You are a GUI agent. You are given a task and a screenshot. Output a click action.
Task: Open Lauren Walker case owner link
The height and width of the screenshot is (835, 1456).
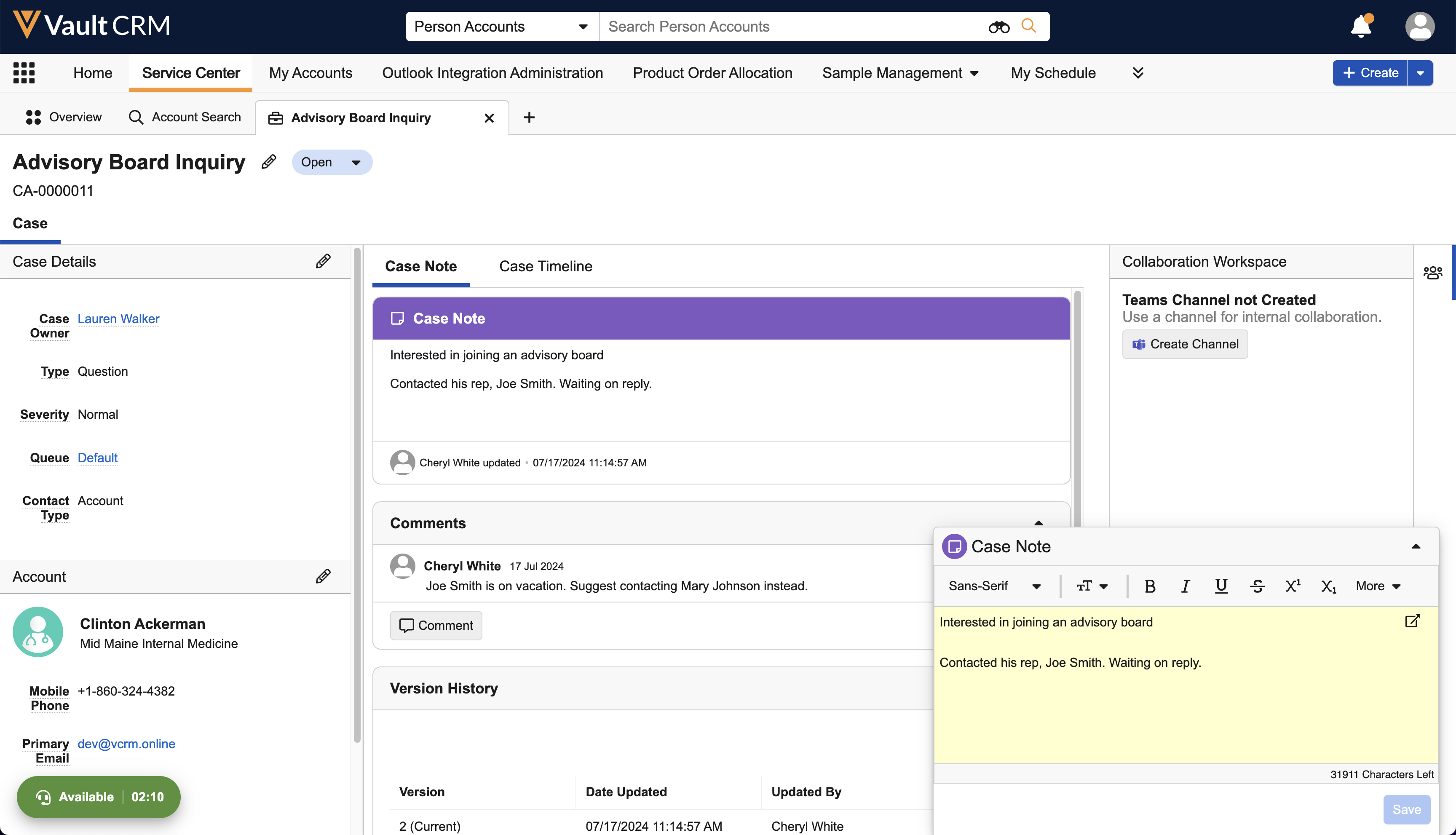tap(118, 318)
